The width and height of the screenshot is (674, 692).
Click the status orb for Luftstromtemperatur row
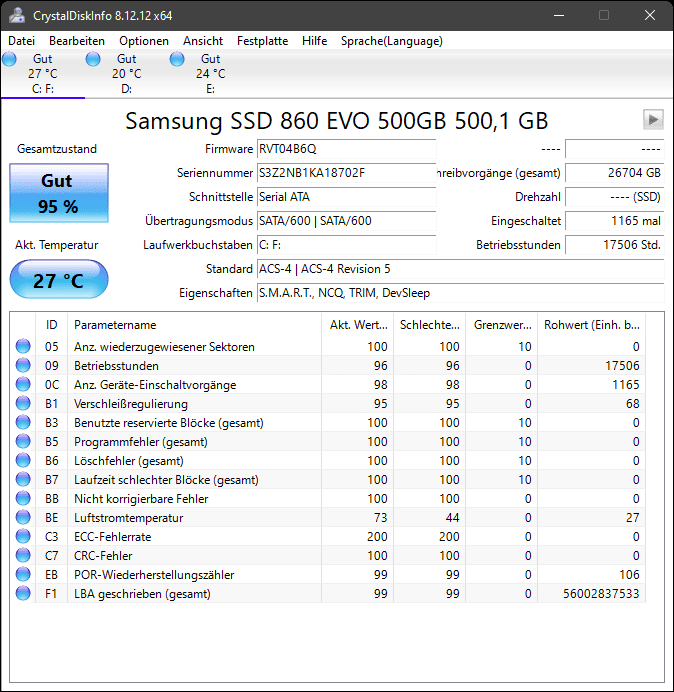(x=23, y=517)
